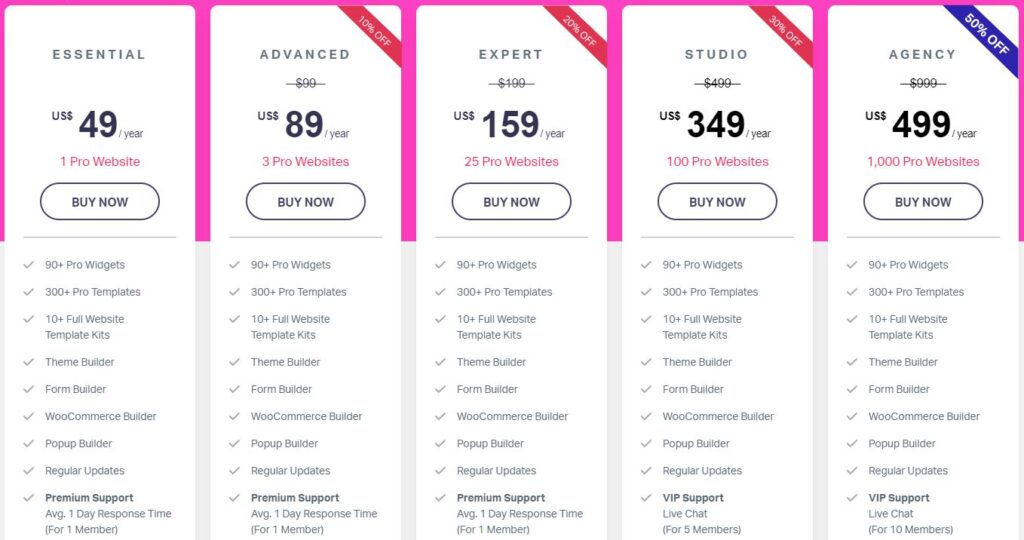The width and height of the screenshot is (1024, 540).
Task: Click checkmark beside Expert's WooCommerce Builder
Action: pyautogui.click(x=441, y=416)
